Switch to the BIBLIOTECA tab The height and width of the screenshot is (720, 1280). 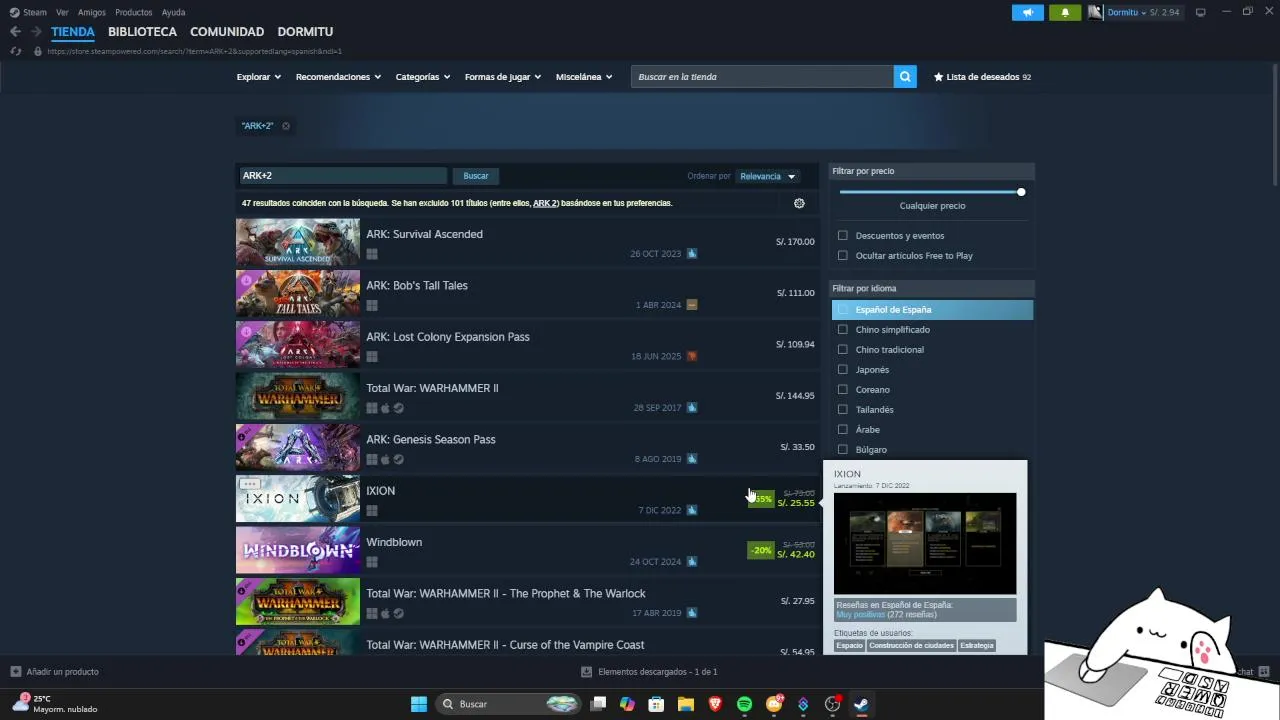click(142, 32)
